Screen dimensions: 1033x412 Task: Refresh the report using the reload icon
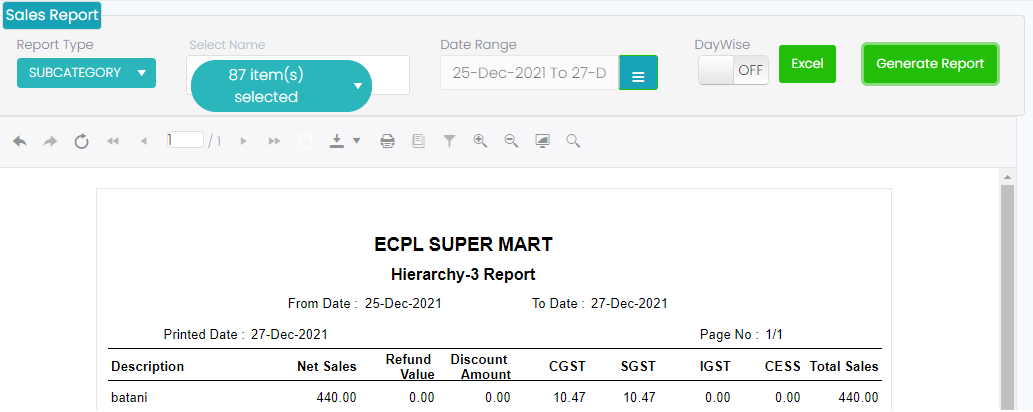(82, 142)
